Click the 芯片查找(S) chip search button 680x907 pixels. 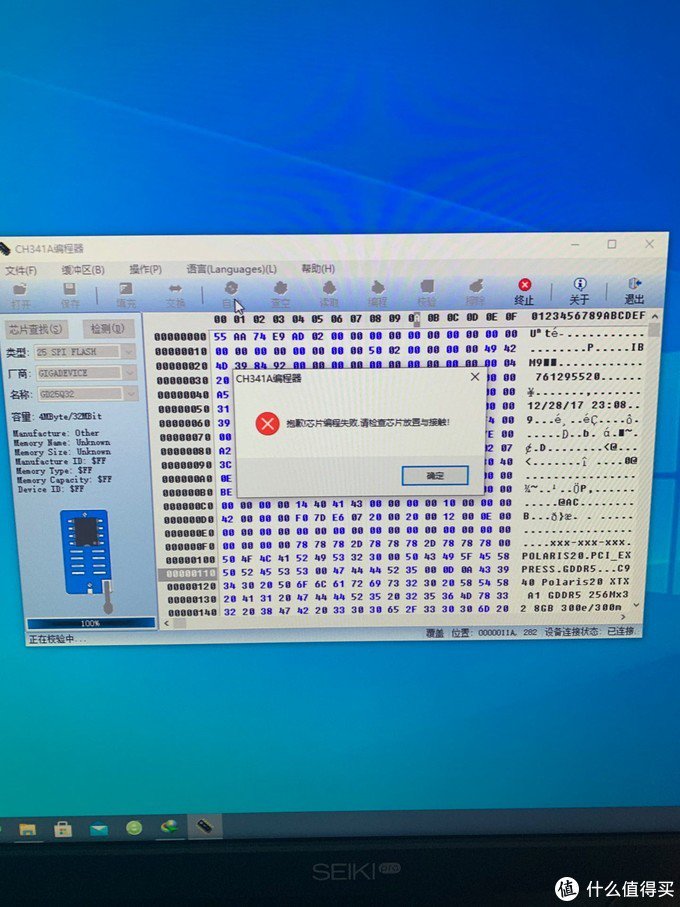[36, 329]
